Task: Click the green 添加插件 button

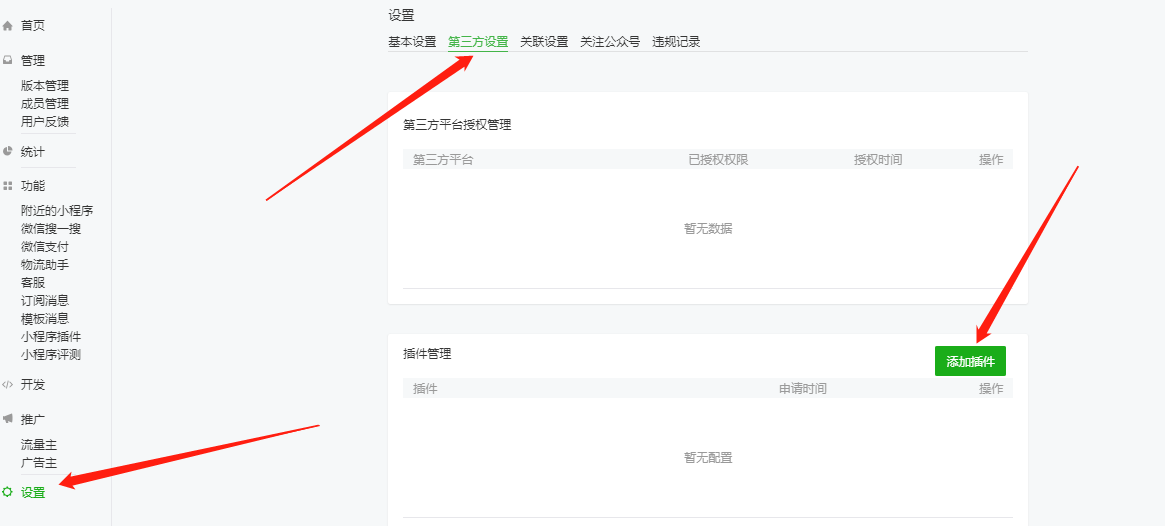Action: pos(970,361)
